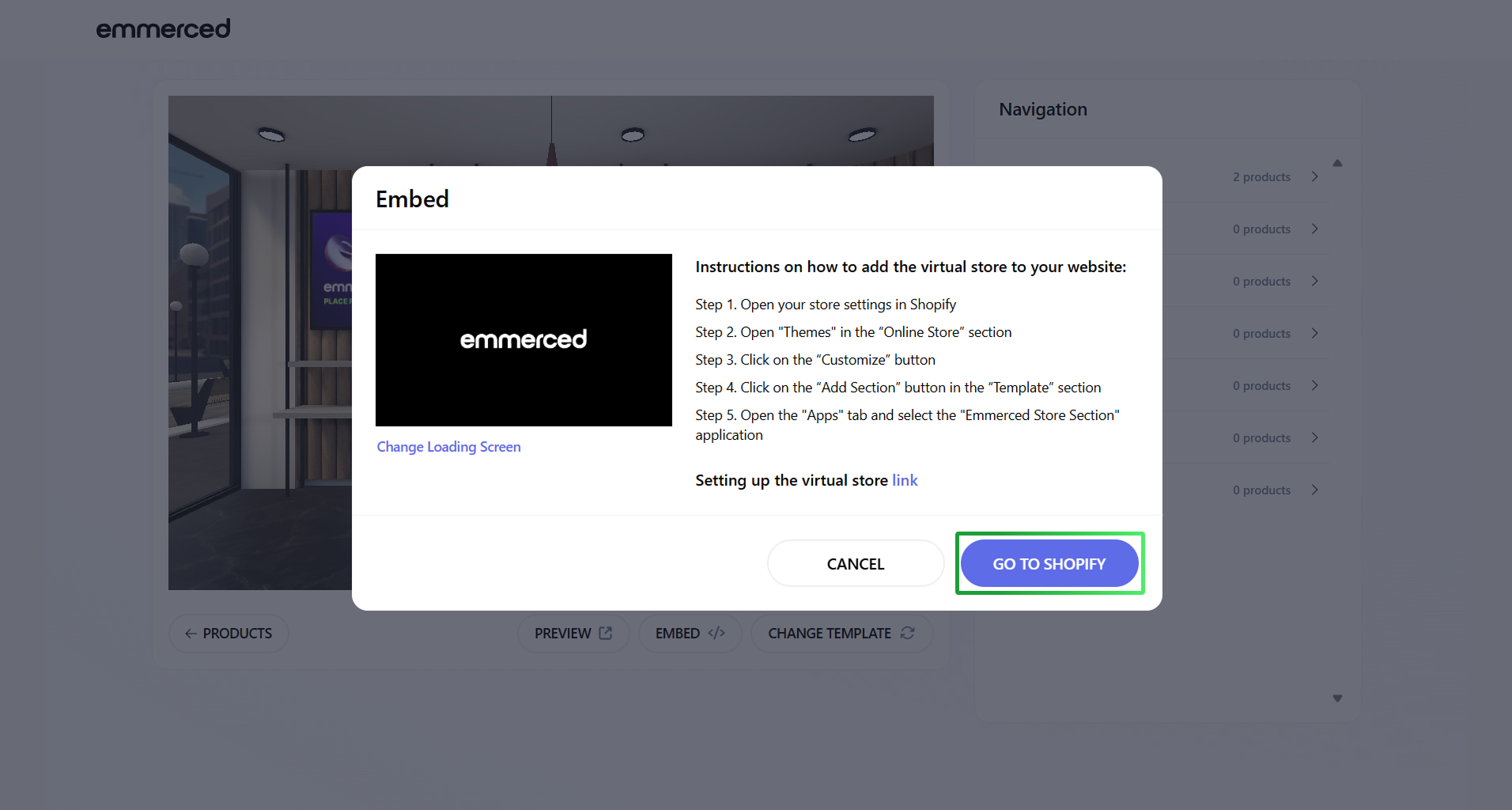Click the Go To Shopify button
The image size is (1512, 810).
tap(1049, 564)
